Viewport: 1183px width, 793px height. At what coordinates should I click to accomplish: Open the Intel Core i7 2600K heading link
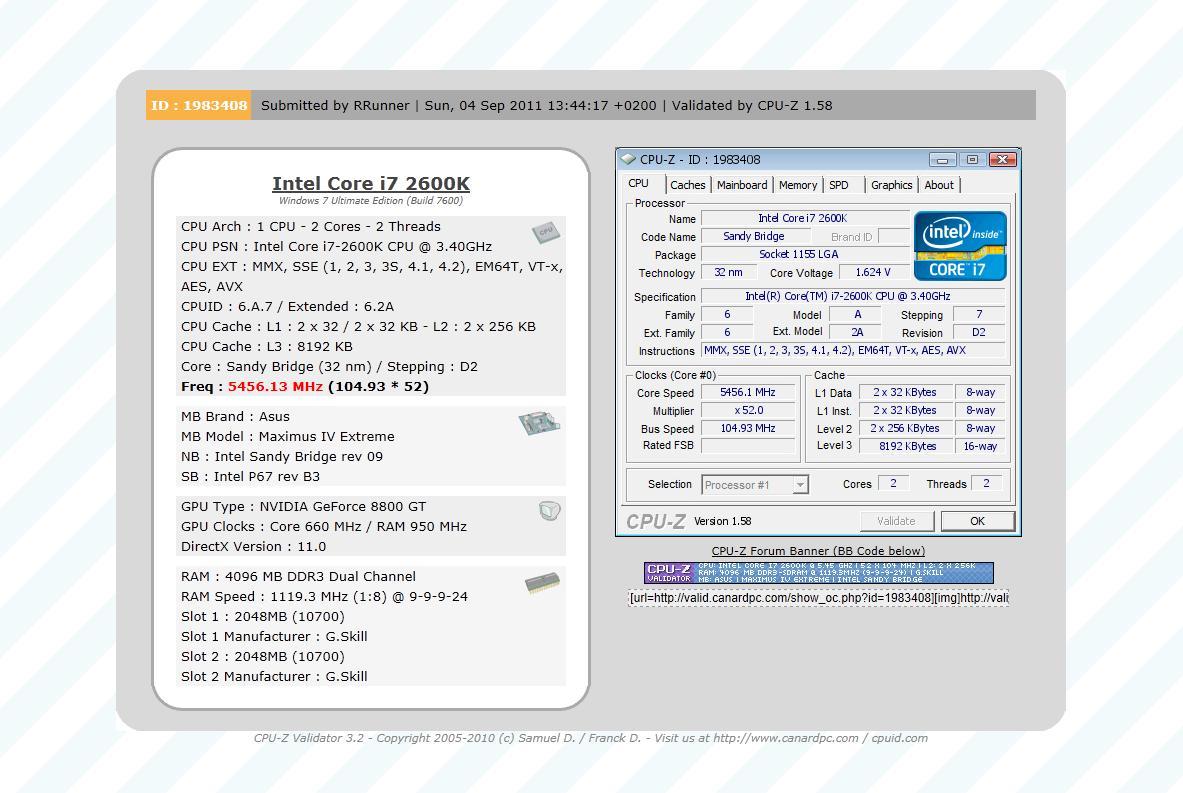pos(370,183)
